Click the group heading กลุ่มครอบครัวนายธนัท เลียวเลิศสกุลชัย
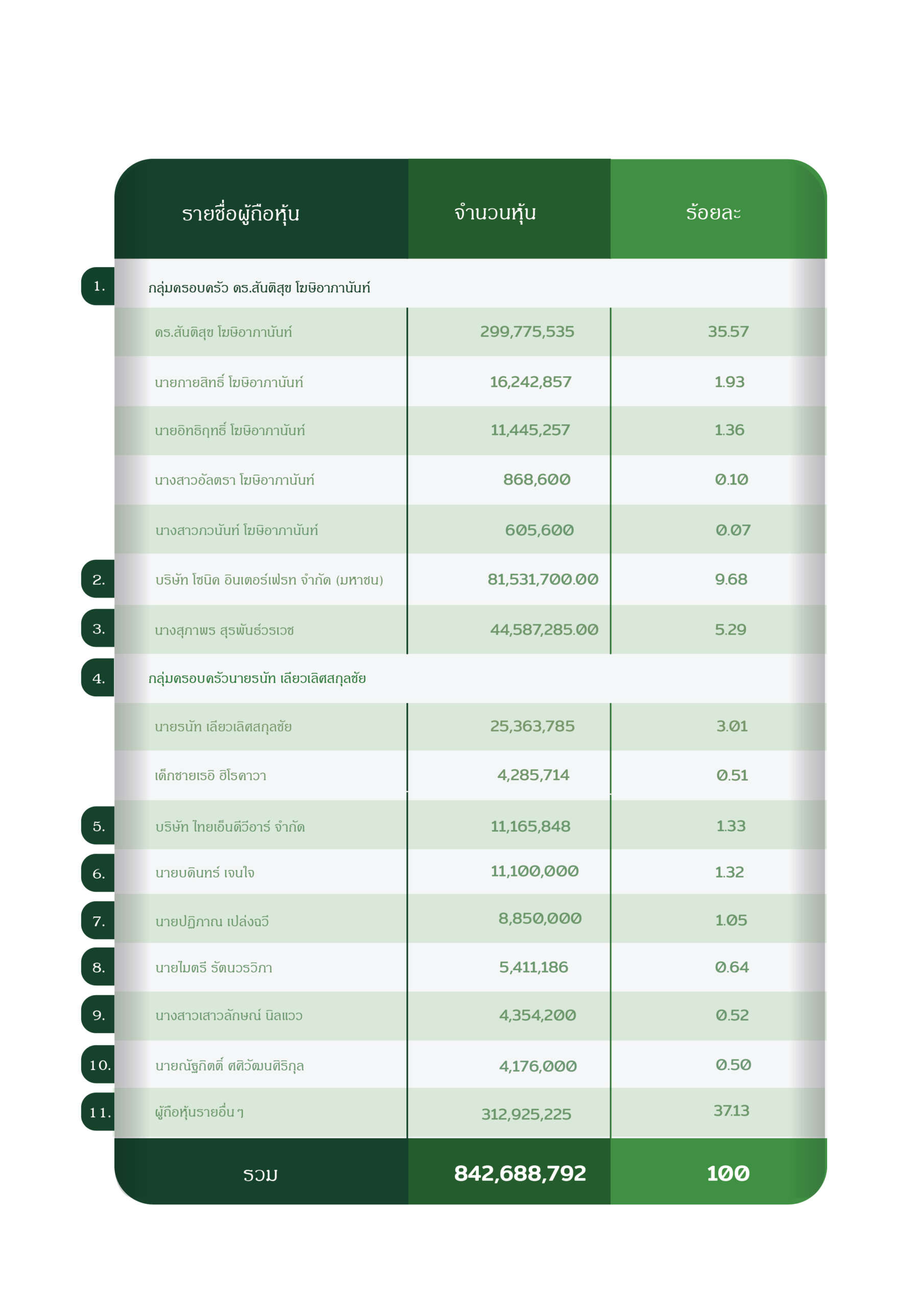 point(257,679)
